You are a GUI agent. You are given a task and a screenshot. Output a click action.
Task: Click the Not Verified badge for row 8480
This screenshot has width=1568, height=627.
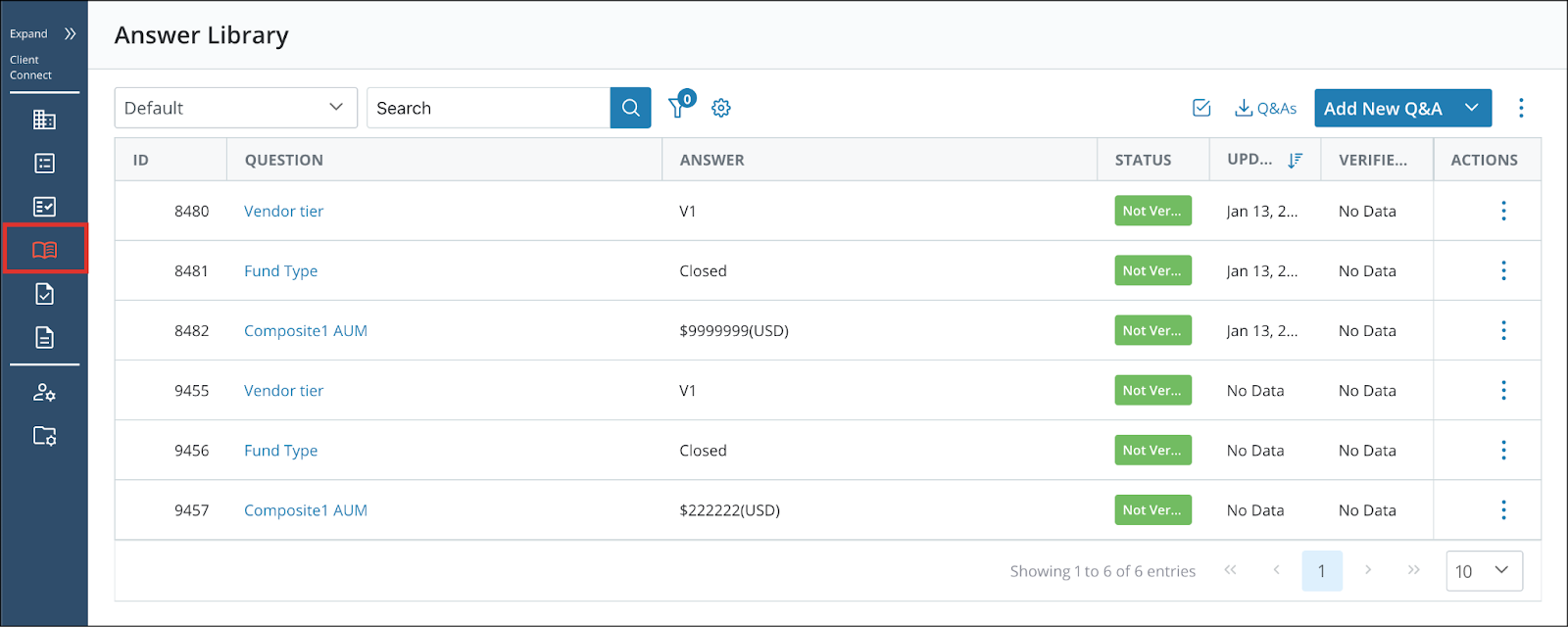[1152, 211]
